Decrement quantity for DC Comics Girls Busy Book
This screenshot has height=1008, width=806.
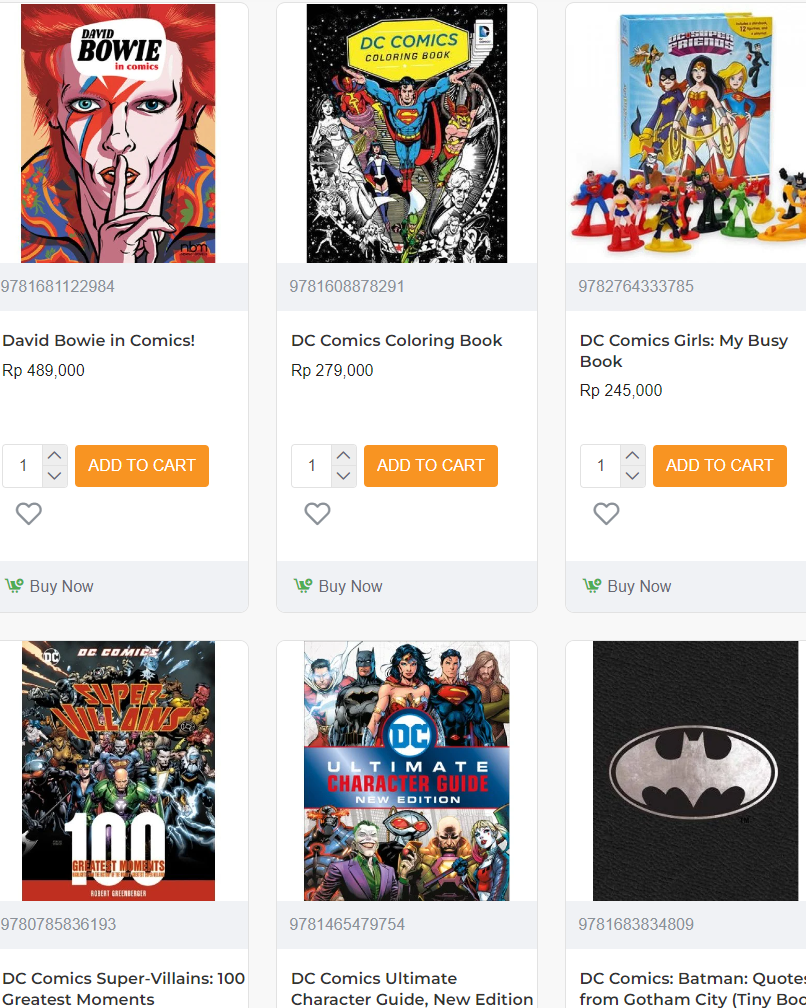tap(632, 476)
